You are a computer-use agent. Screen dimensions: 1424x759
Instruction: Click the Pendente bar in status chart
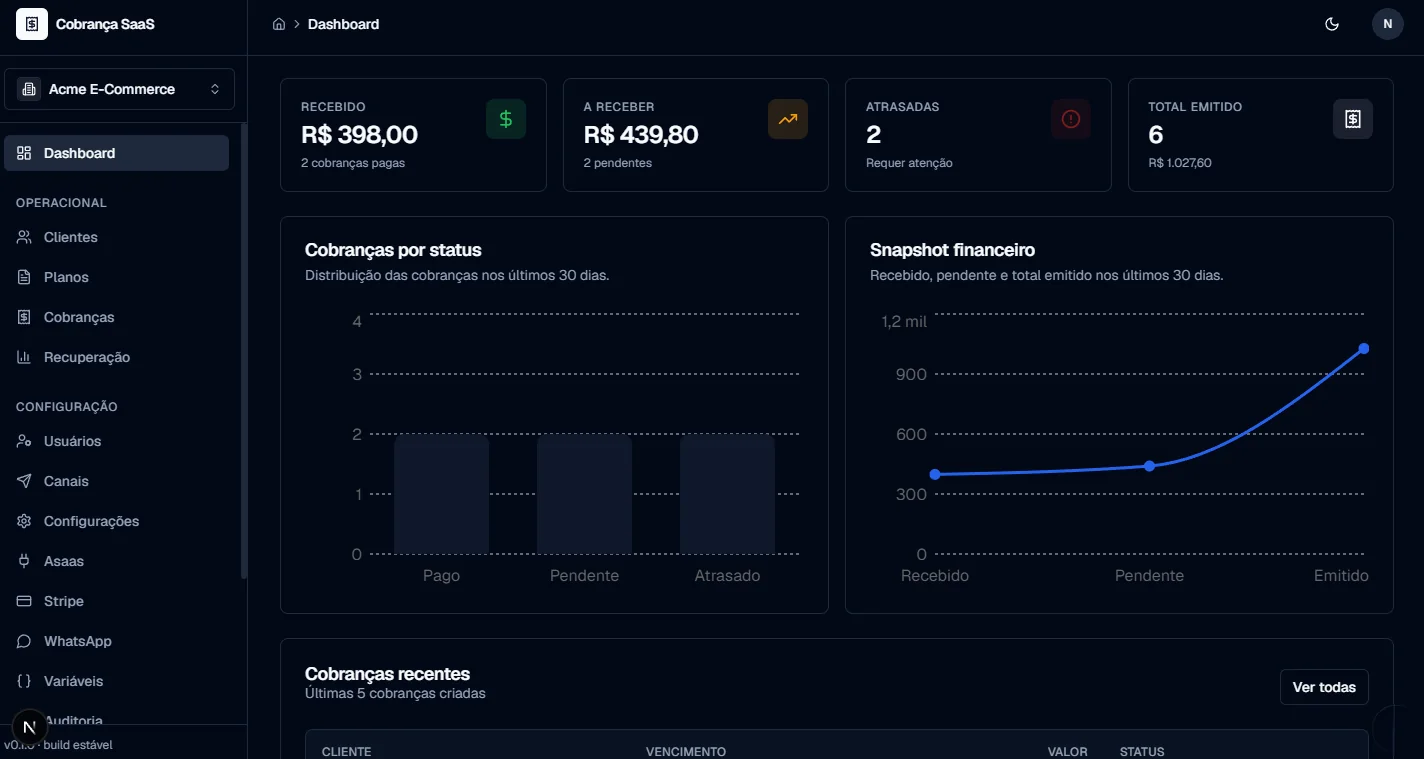tap(584, 494)
